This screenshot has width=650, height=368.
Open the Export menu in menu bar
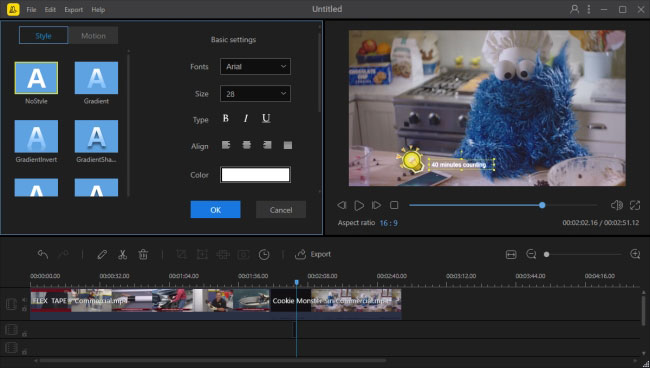73,10
